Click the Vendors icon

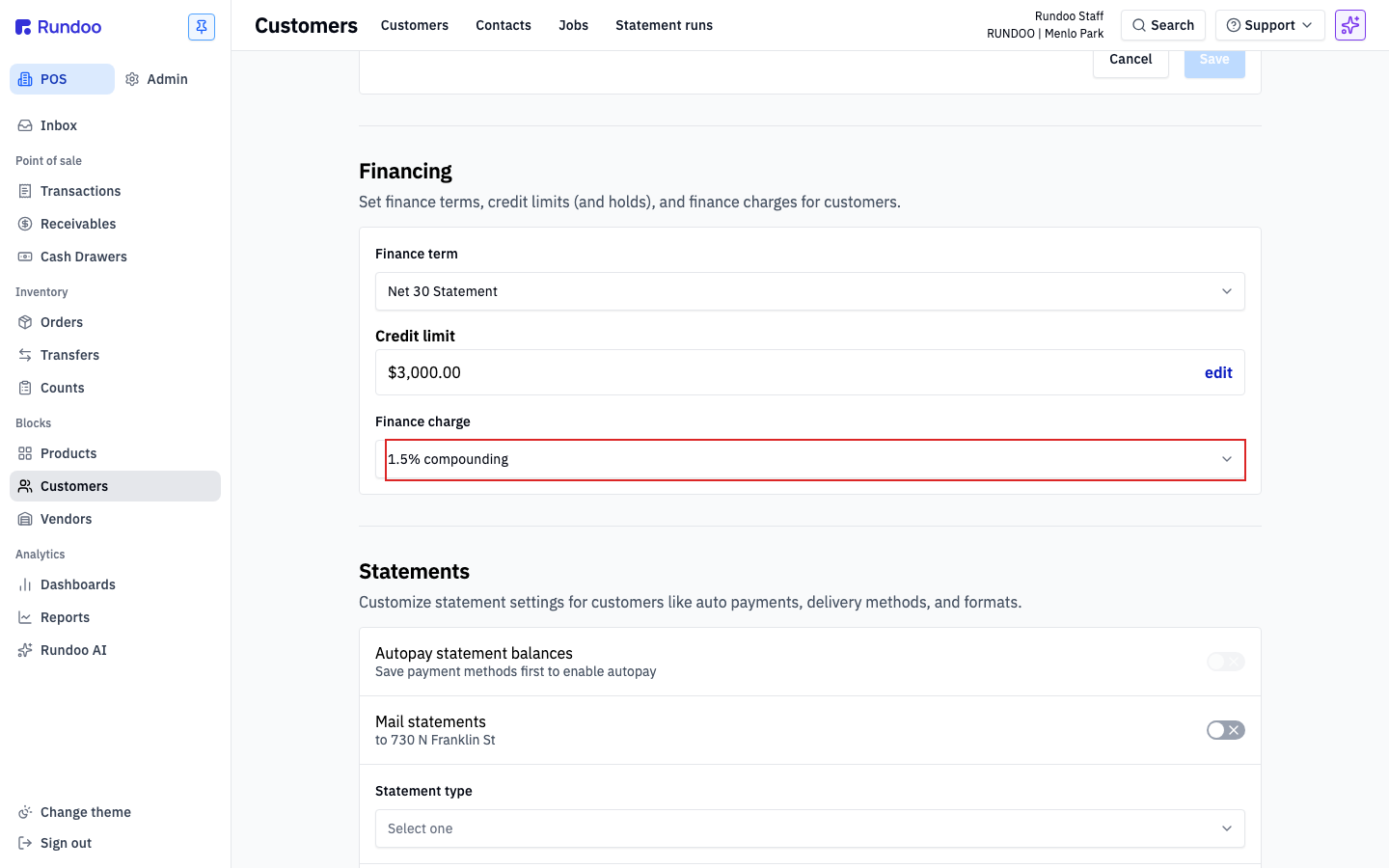[x=25, y=519]
